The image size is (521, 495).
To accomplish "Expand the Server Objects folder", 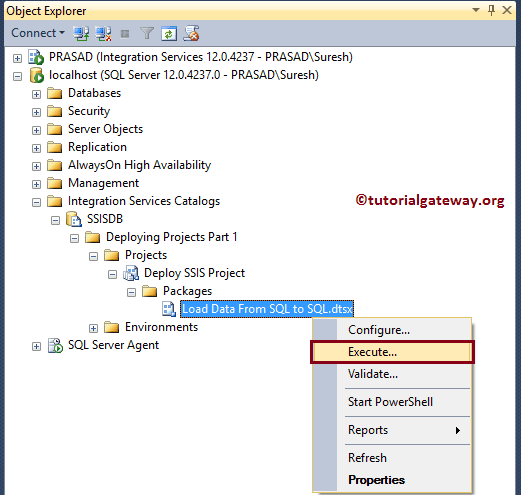I will (36, 130).
